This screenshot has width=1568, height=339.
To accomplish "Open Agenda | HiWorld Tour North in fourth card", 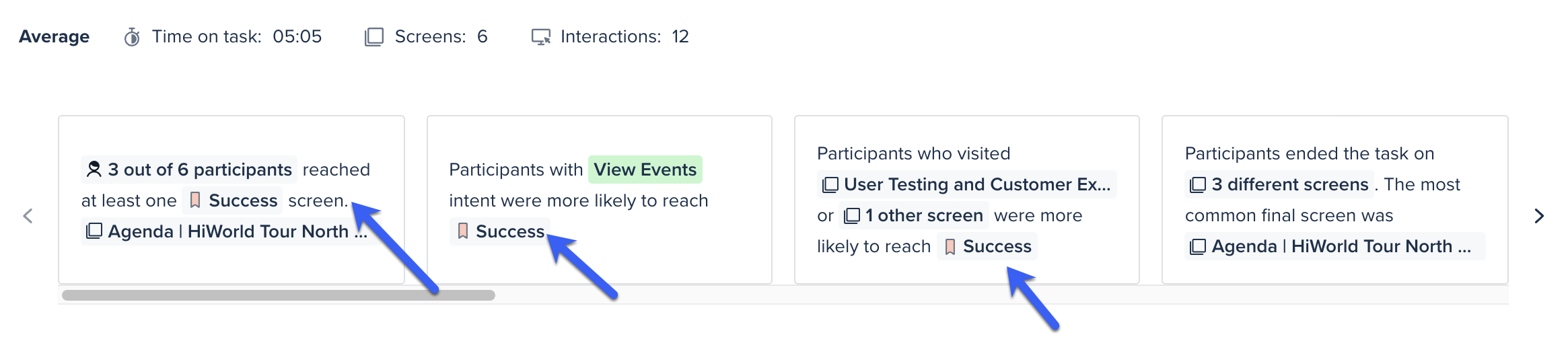I will [x=1335, y=247].
